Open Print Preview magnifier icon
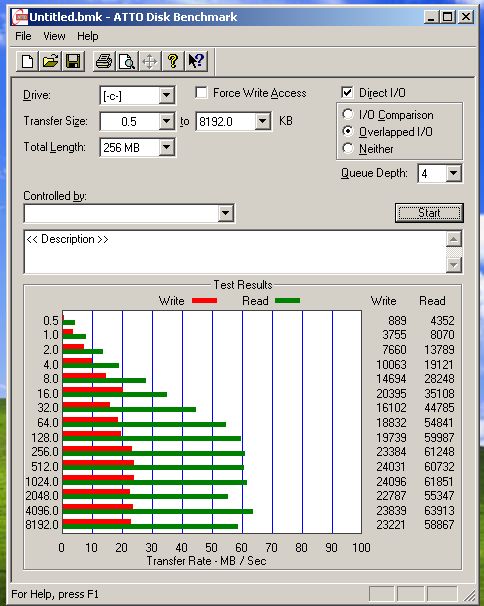Image resolution: width=484 pixels, height=606 pixels. [x=127, y=61]
